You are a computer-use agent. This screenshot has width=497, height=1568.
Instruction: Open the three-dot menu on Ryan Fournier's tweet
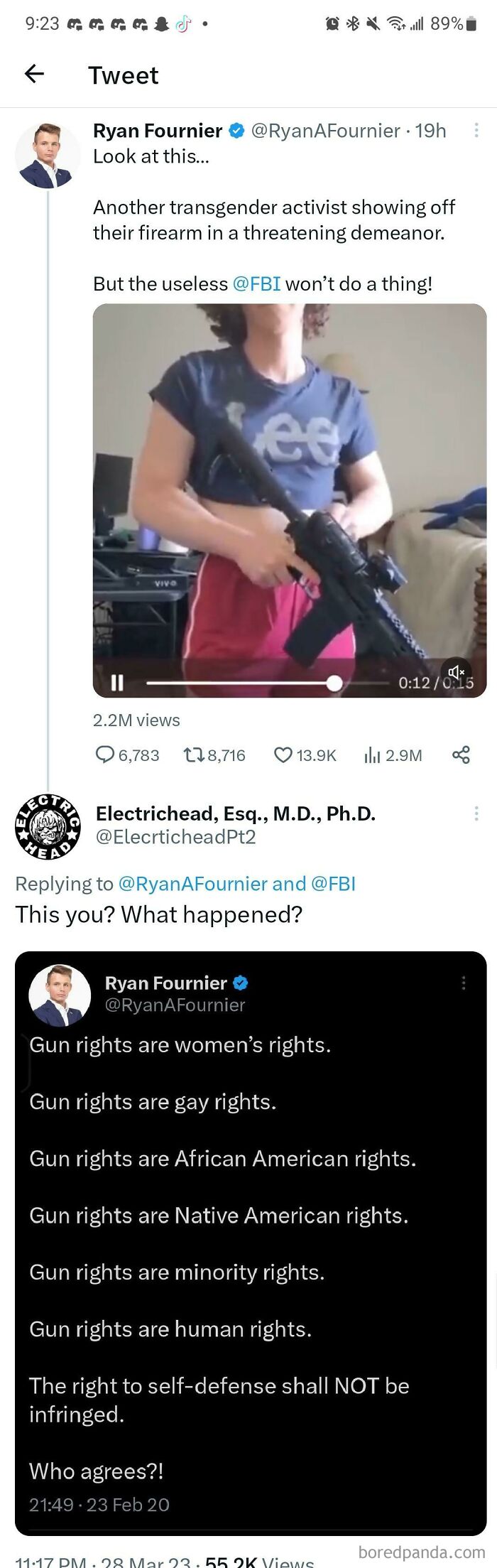[477, 131]
